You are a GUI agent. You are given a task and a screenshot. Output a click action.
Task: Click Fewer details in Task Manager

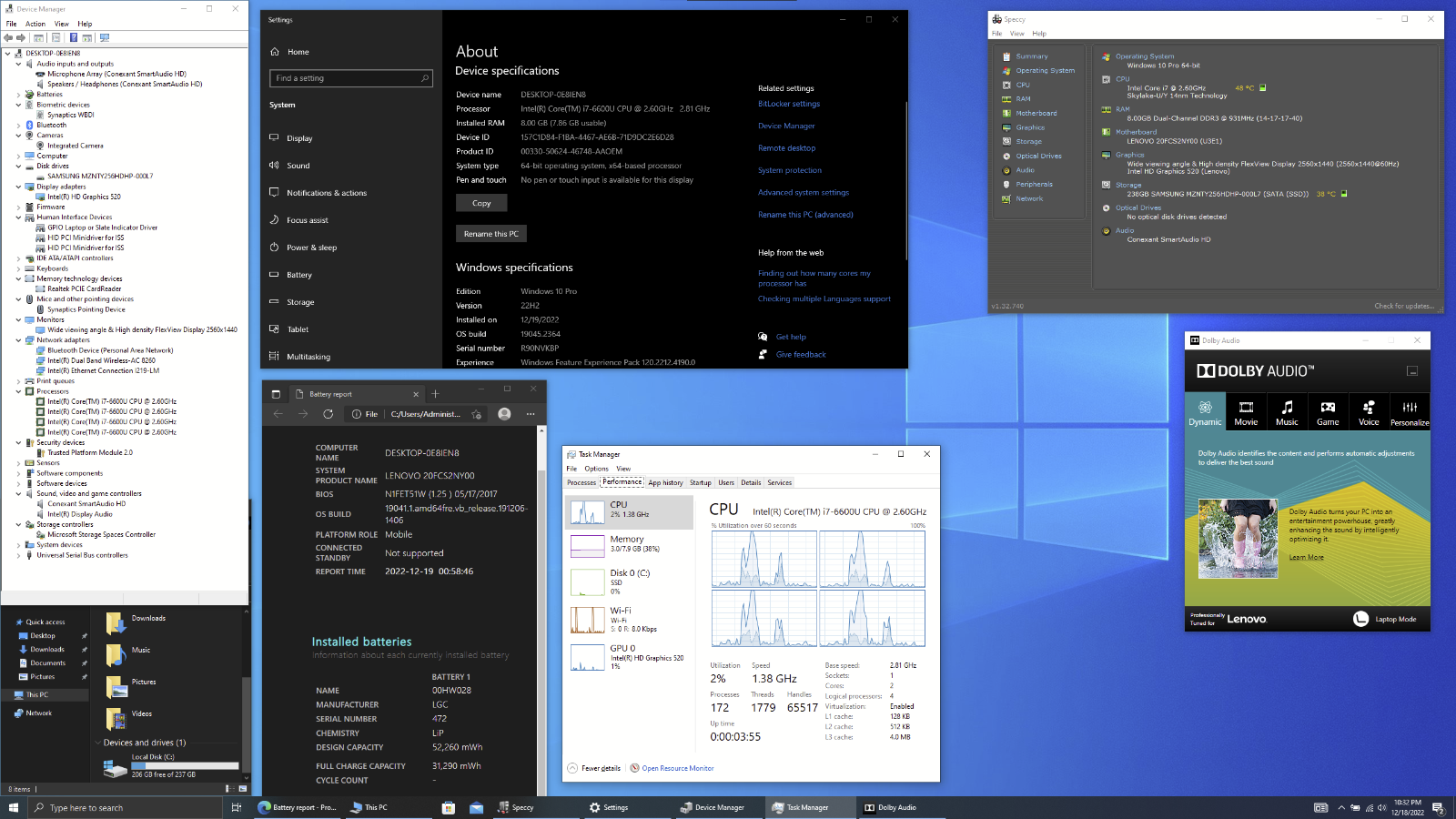click(x=594, y=768)
